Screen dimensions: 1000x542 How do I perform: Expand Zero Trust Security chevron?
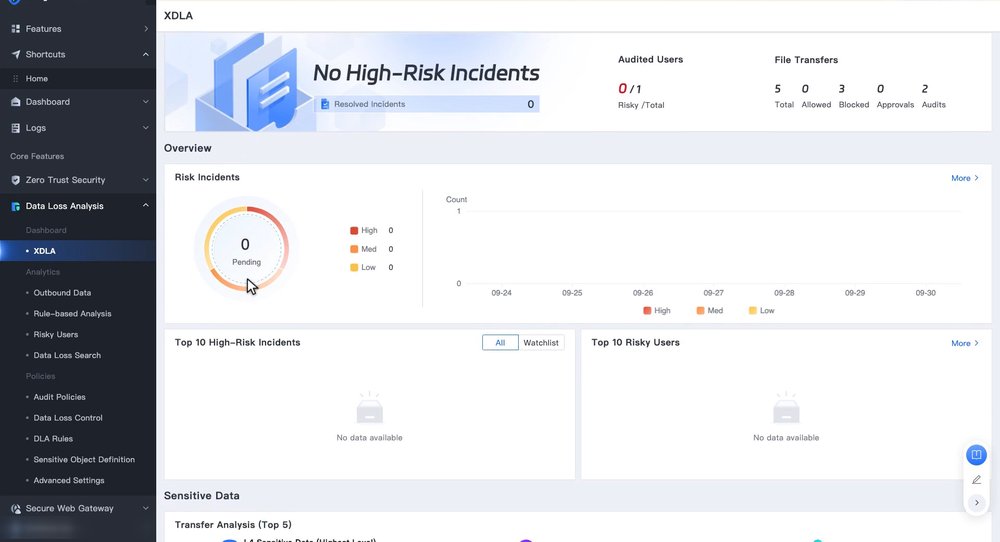click(146, 180)
